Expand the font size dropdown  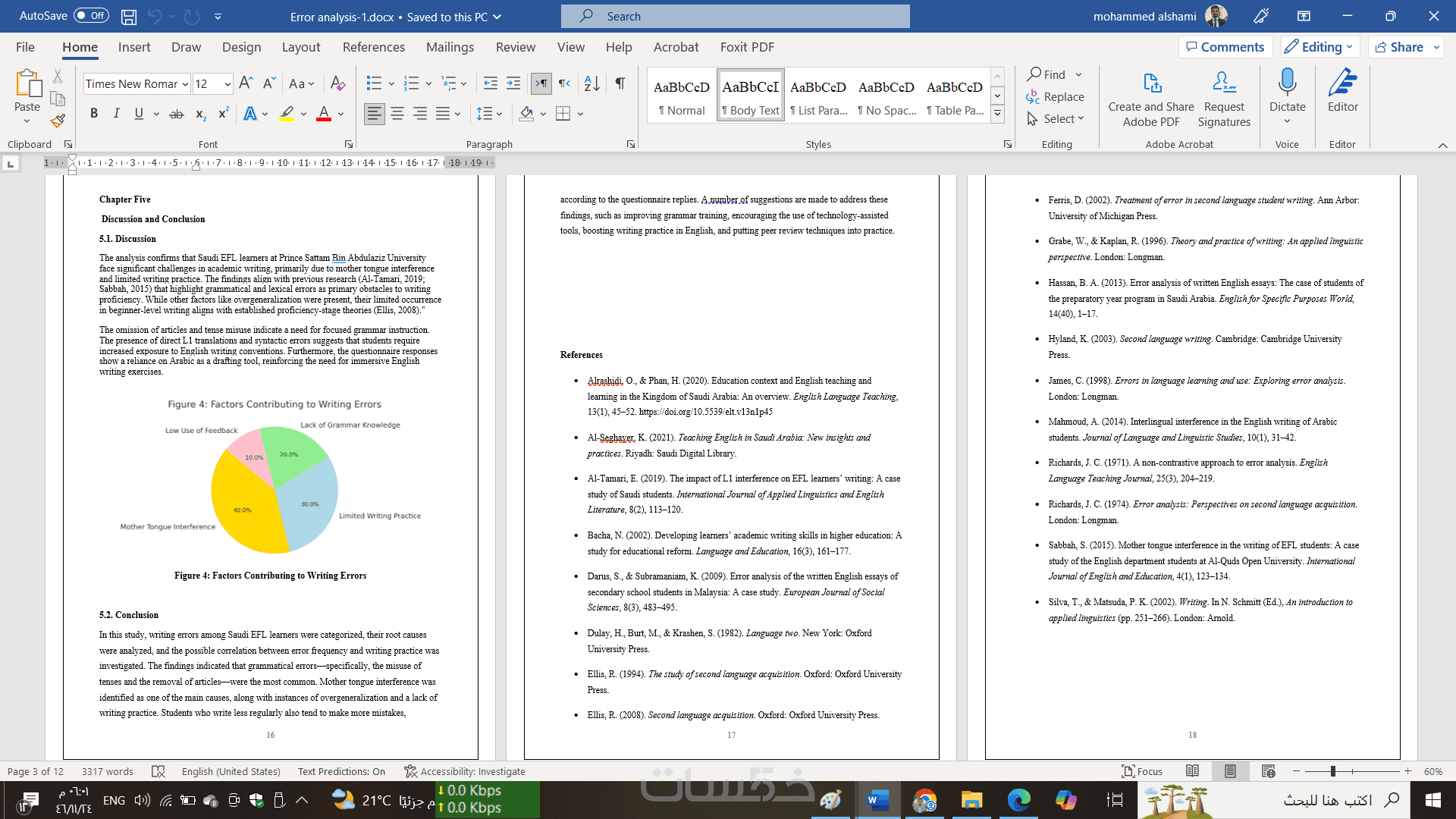click(227, 84)
